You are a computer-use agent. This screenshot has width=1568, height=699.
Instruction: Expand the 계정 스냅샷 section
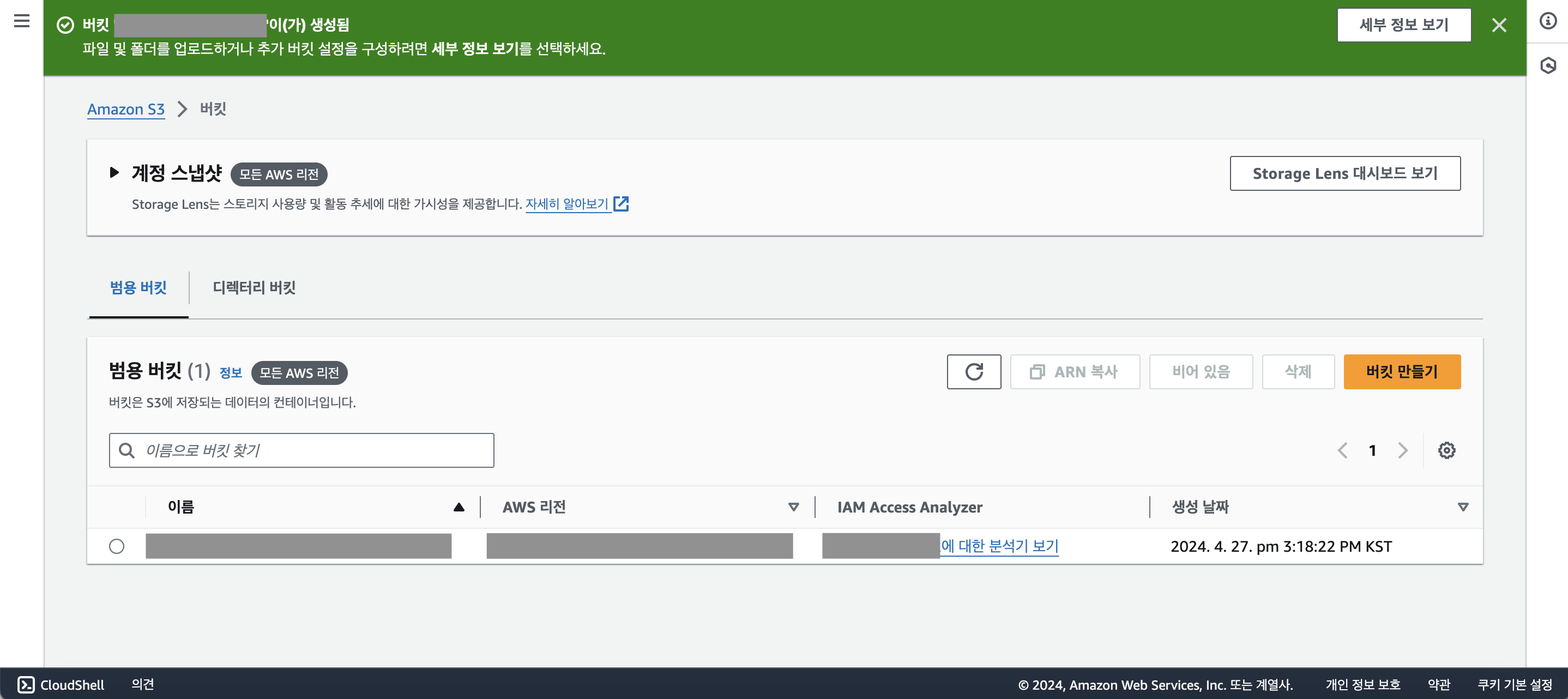point(114,172)
